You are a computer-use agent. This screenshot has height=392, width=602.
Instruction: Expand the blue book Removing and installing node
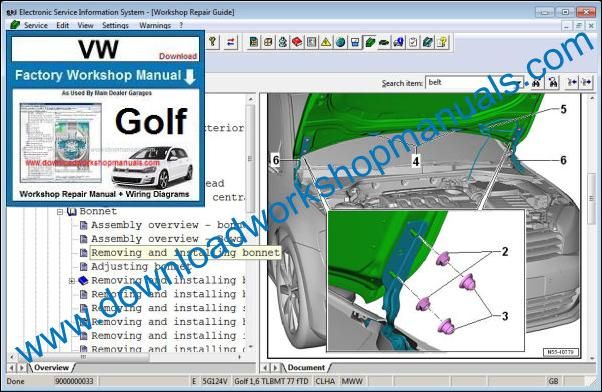(x=72, y=281)
